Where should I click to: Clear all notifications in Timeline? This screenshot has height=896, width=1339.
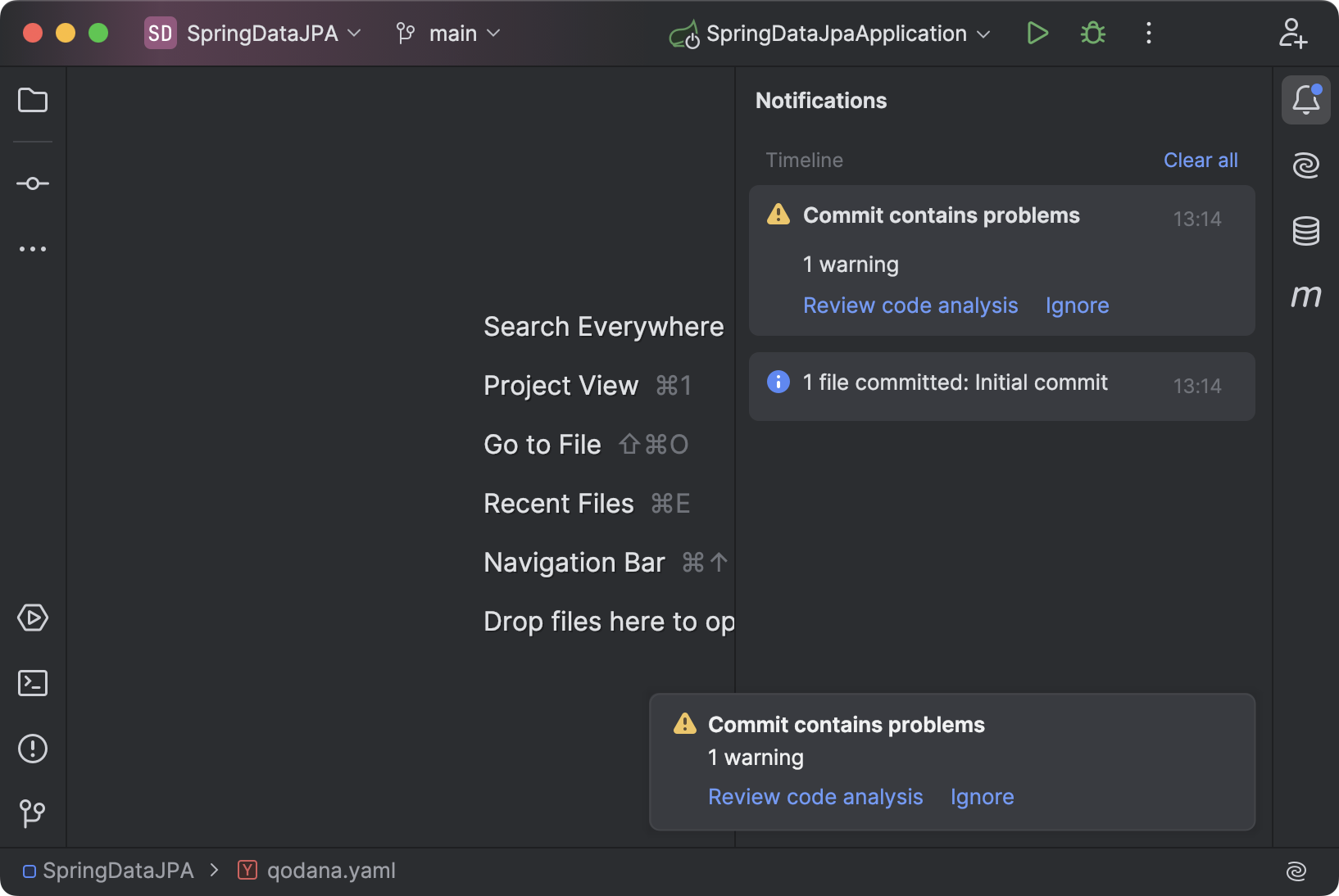(1200, 160)
